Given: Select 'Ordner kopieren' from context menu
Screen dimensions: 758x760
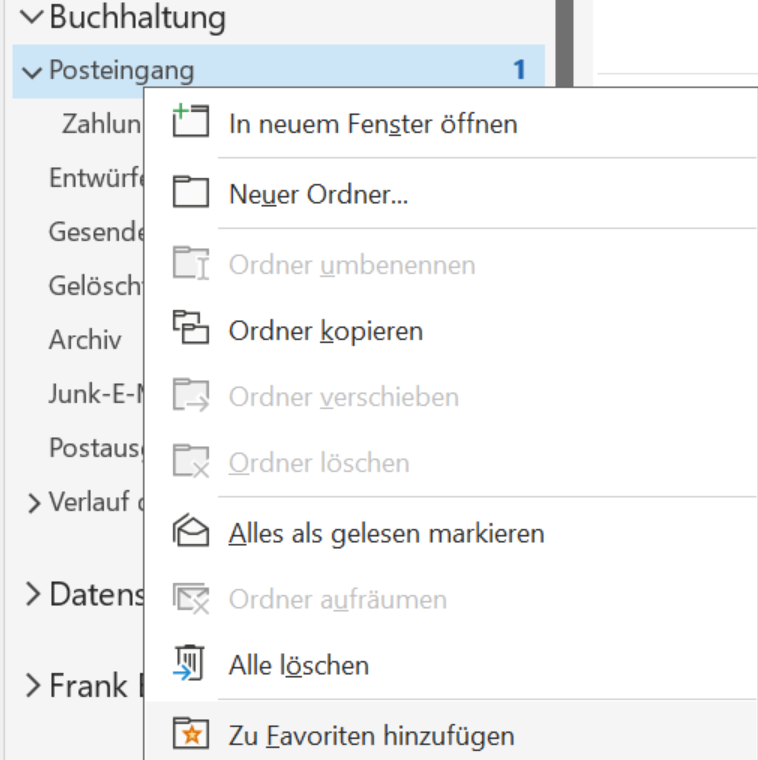Looking at the screenshot, I should [x=326, y=330].
